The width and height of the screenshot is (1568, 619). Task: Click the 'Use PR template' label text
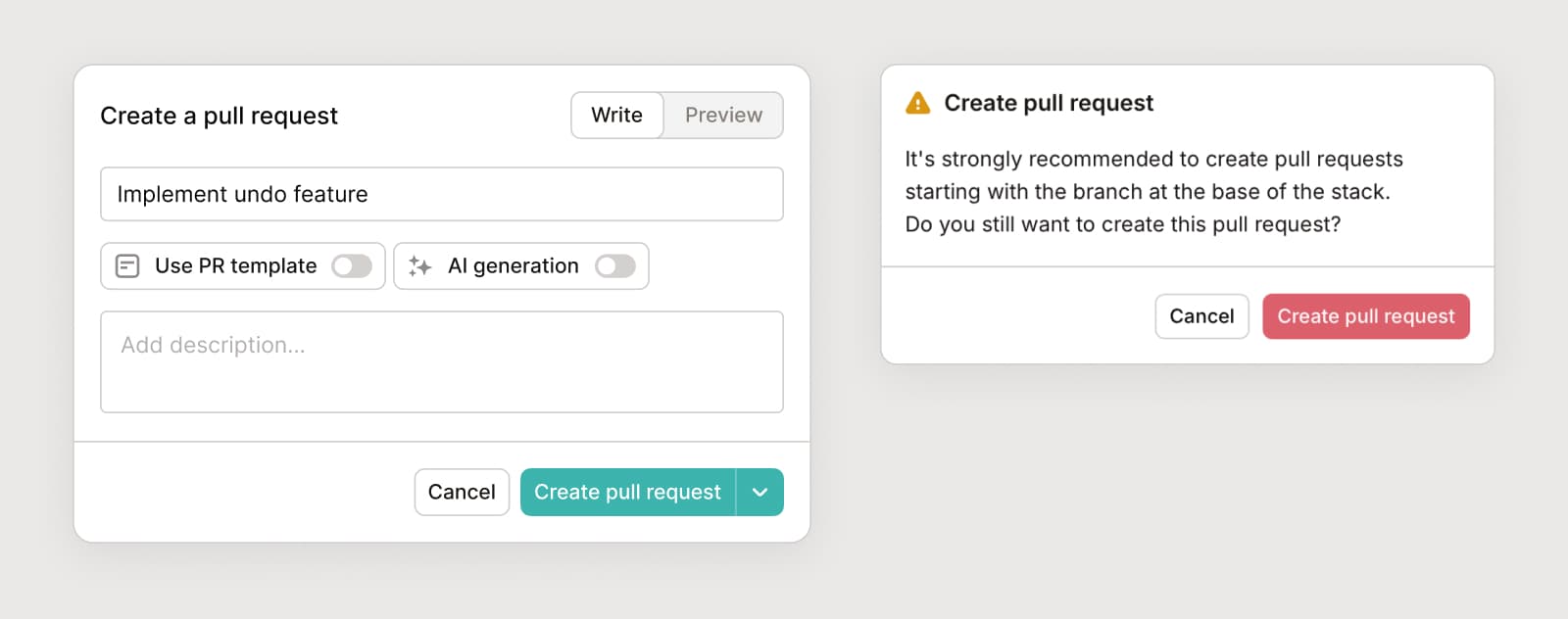coord(235,266)
